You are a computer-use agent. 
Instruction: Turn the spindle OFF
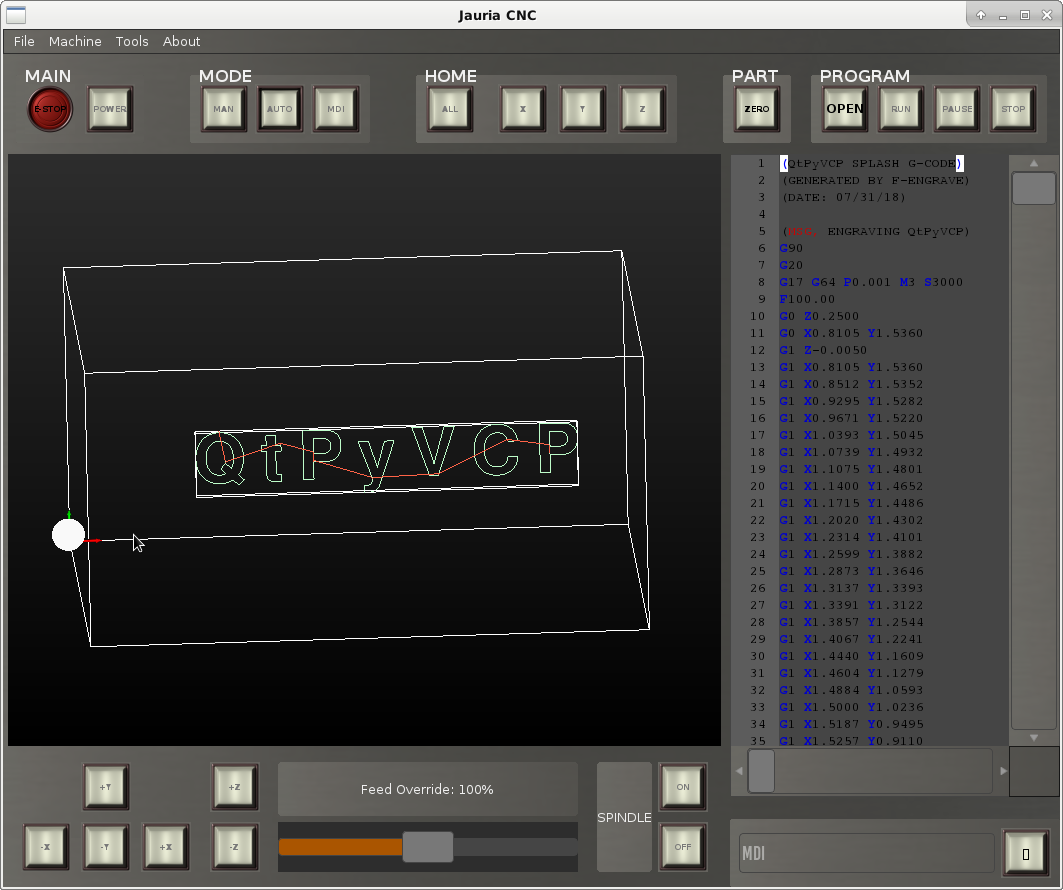coord(683,847)
